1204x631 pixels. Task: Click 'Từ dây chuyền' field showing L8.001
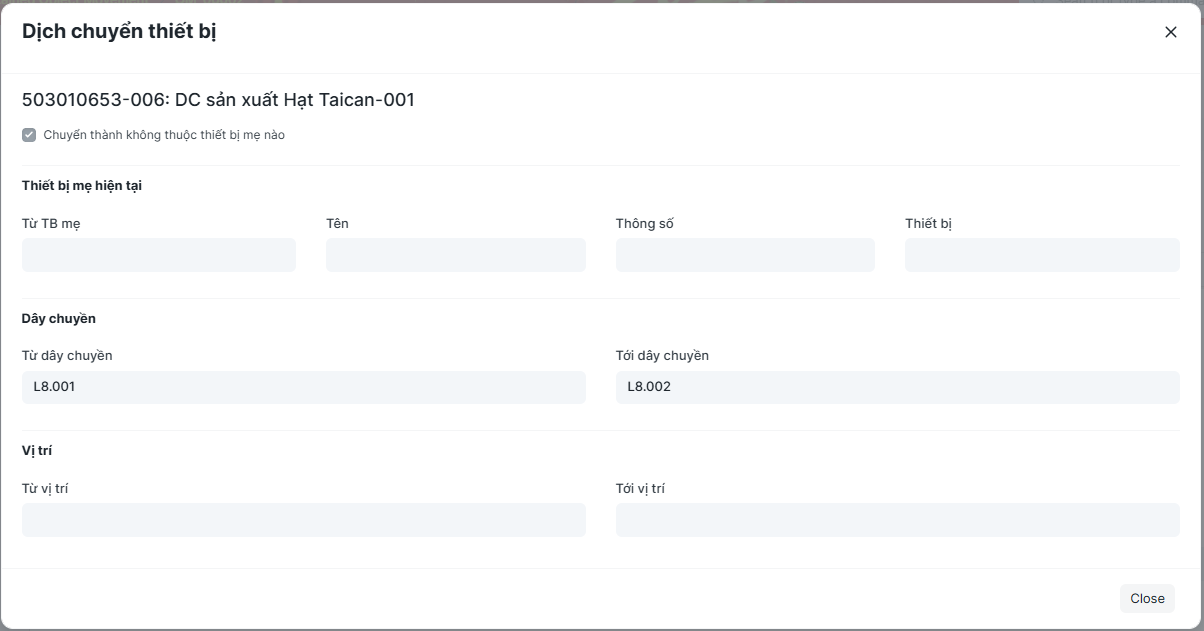303,388
